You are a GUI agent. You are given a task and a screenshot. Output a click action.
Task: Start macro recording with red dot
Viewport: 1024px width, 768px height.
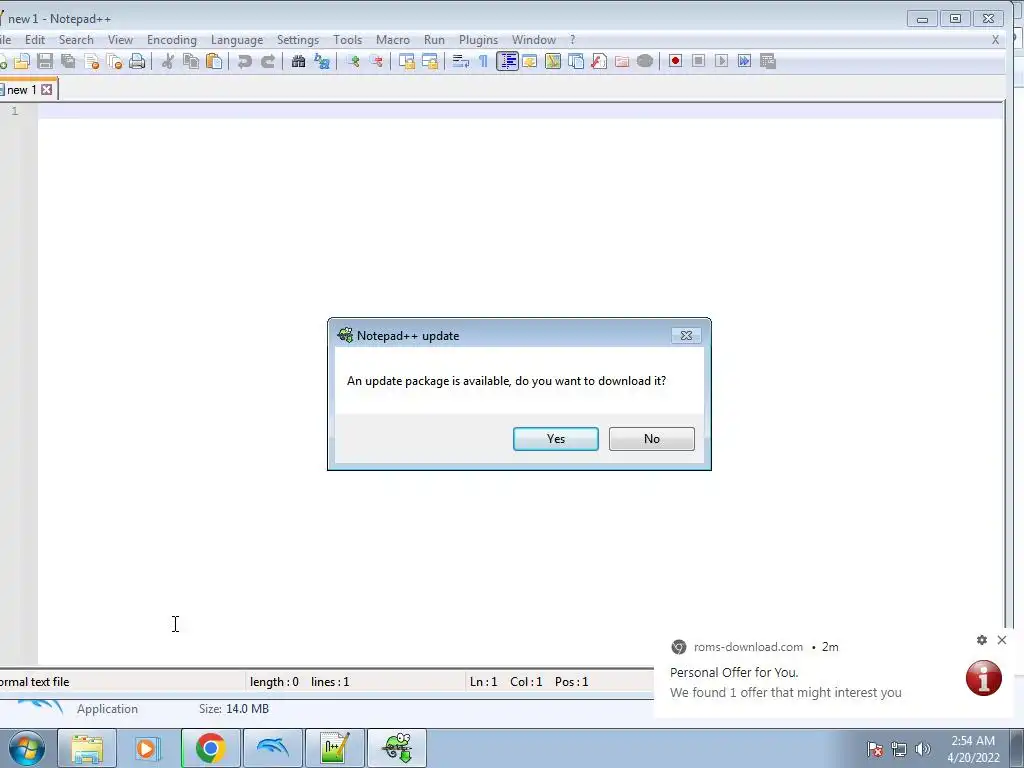pyautogui.click(x=675, y=61)
